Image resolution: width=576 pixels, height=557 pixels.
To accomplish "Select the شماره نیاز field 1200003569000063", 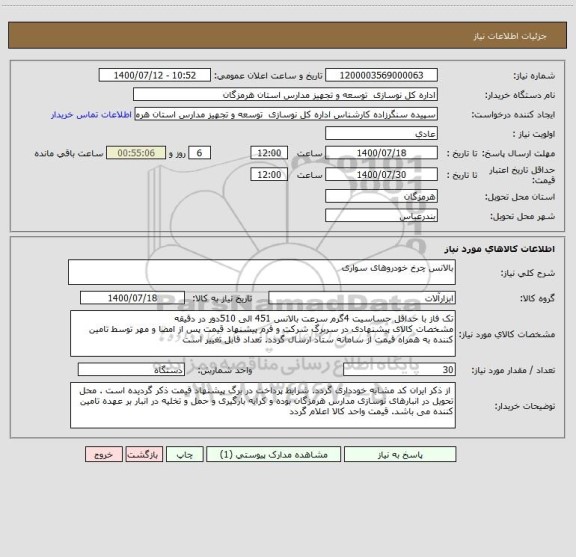I will pyautogui.click(x=381, y=75).
